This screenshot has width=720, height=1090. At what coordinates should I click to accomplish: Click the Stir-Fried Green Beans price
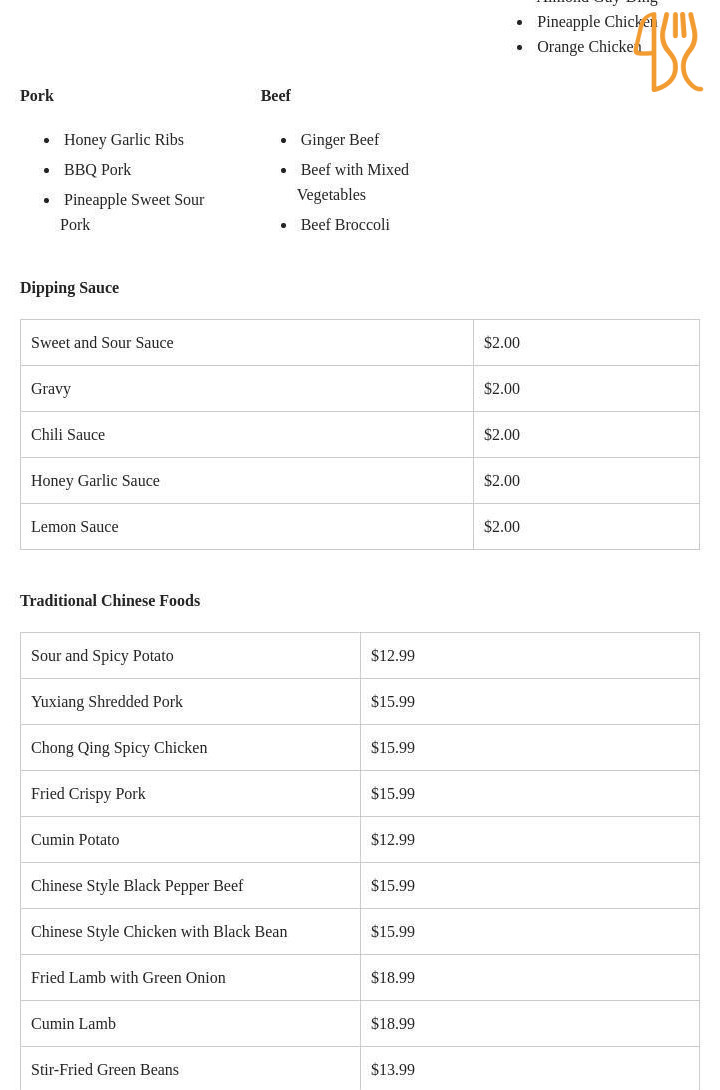click(x=393, y=1070)
